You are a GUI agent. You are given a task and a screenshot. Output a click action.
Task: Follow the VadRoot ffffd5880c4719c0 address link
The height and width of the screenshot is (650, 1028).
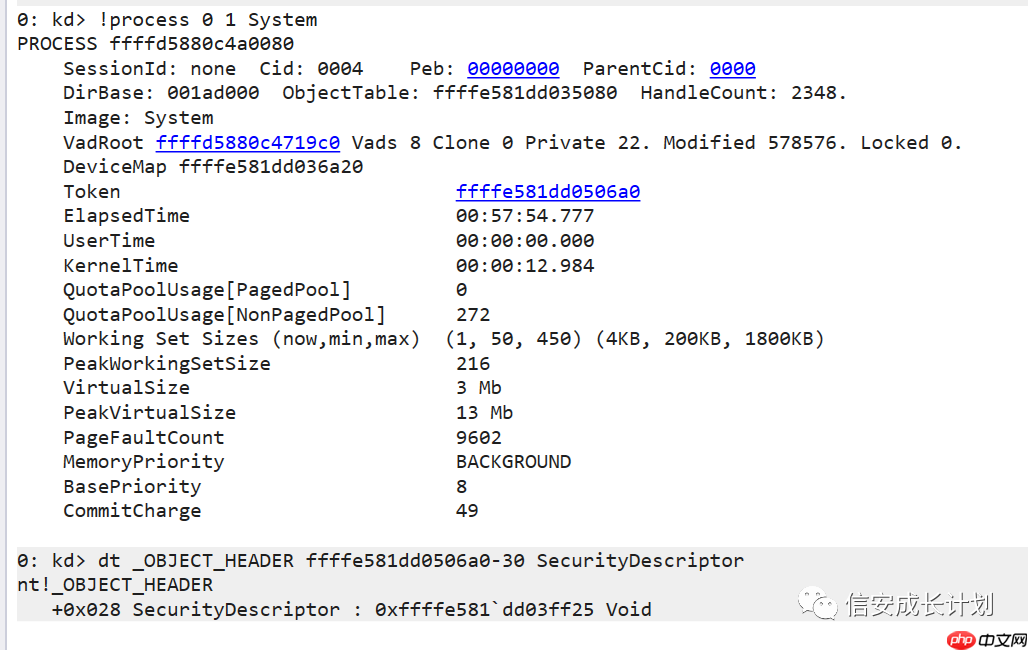[248, 143]
